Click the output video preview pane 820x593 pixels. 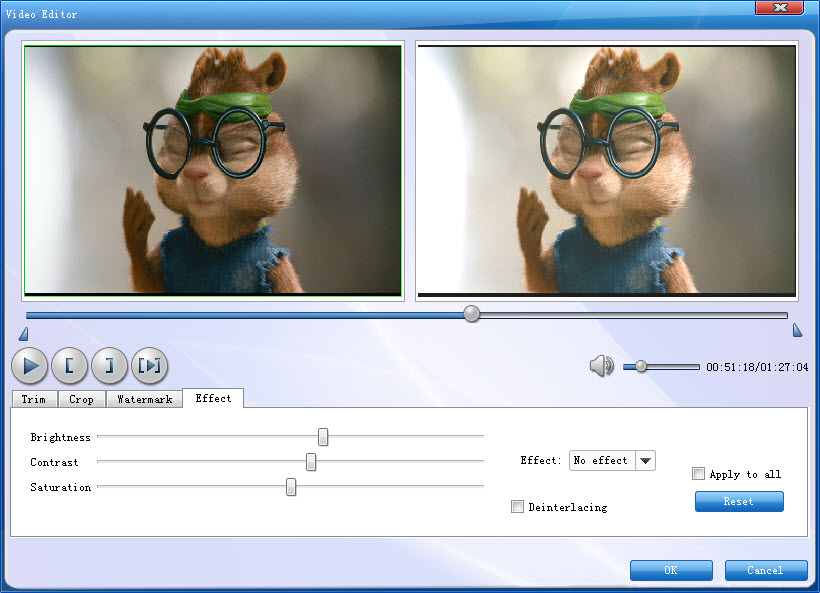coord(607,170)
